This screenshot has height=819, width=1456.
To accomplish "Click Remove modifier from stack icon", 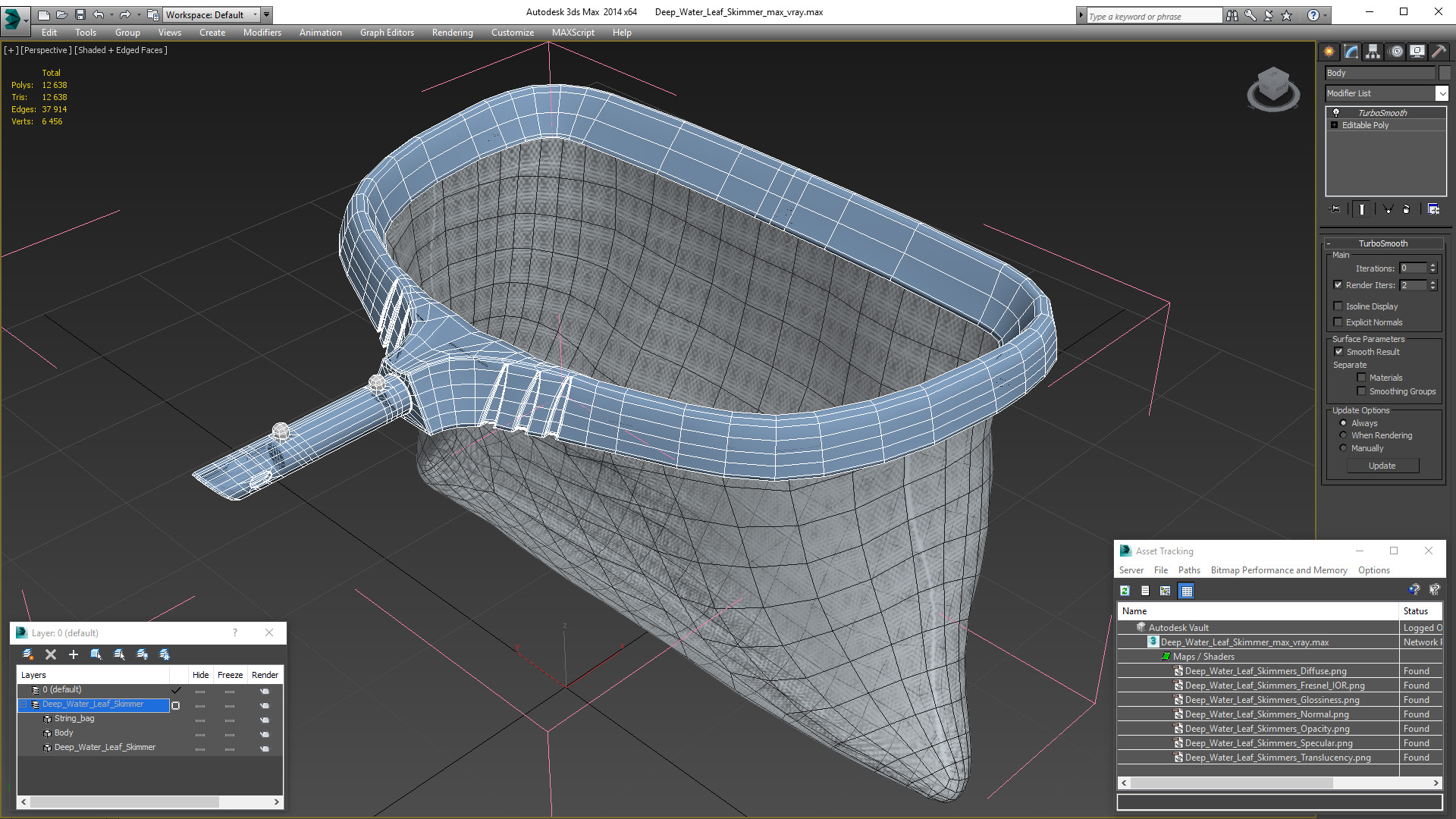I will tap(1407, 209).
